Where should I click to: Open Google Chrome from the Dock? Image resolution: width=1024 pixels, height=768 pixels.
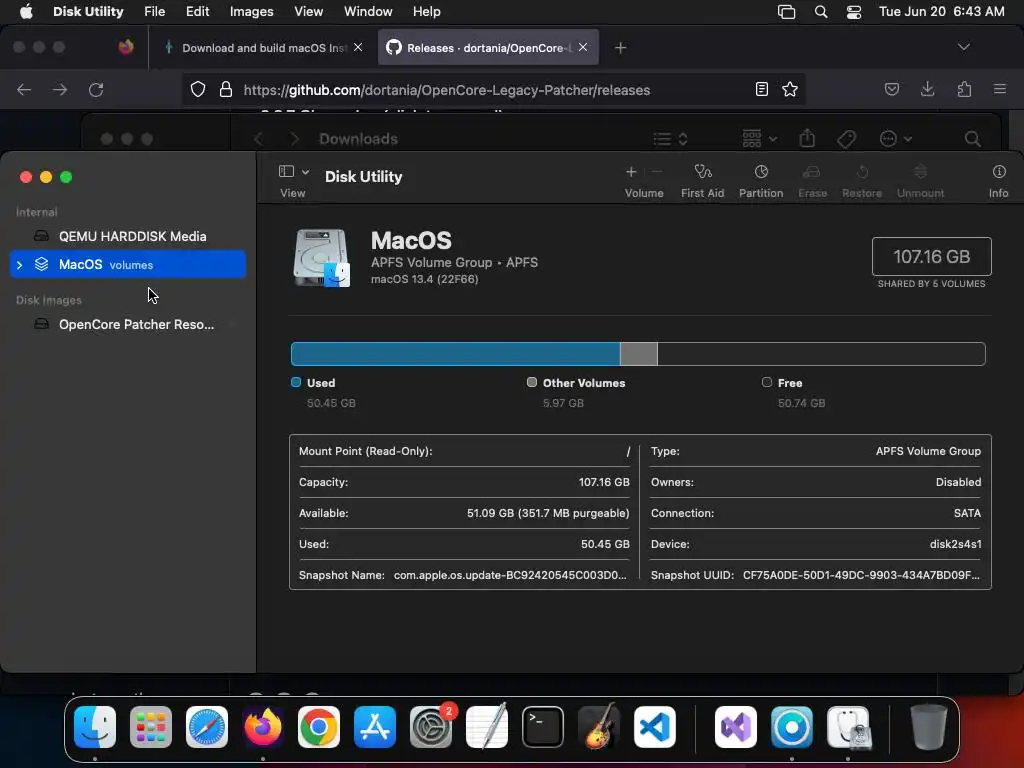tap(319, 727)
